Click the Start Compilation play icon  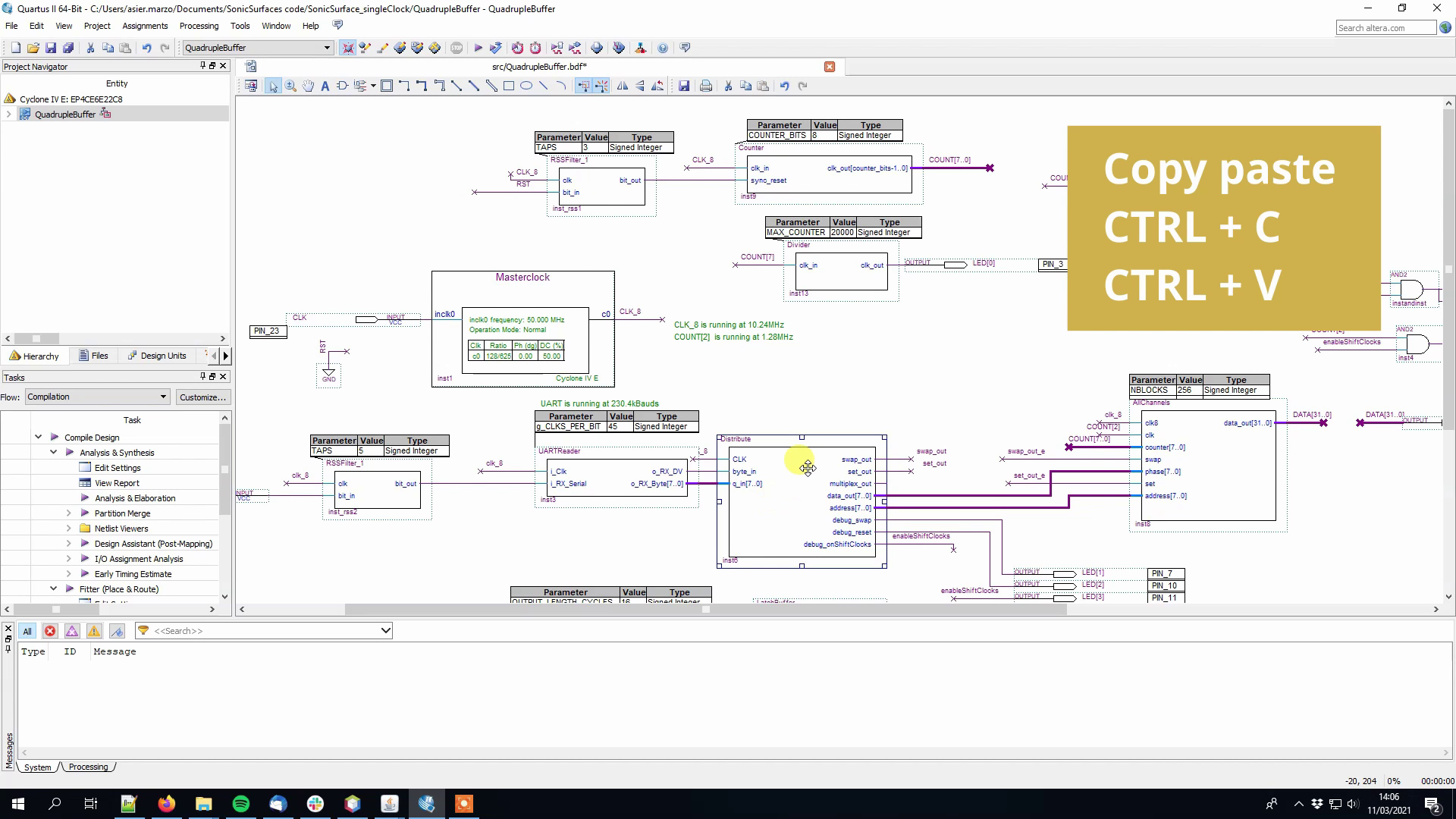pyautogui.click(x=479, y=48)
